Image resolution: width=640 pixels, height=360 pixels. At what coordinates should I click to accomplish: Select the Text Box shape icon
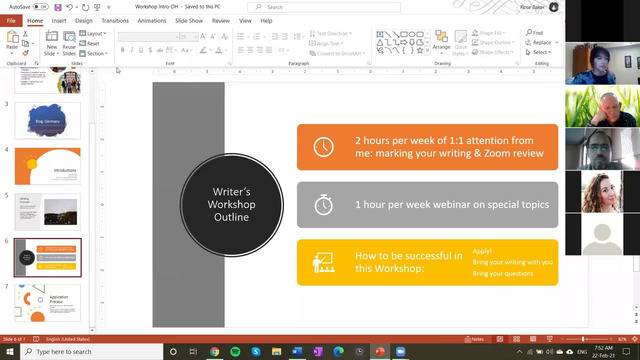pyautogui.click(x=380, y=34)
